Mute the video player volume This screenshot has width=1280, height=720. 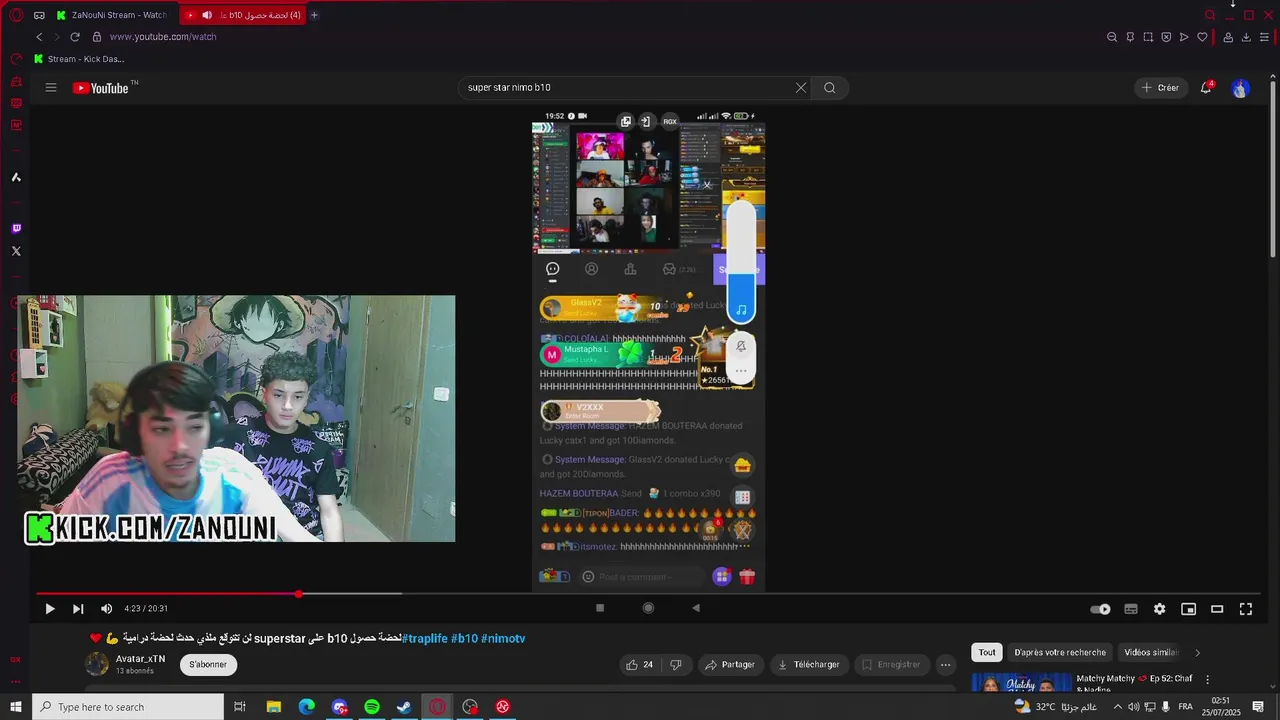(106, 608)
